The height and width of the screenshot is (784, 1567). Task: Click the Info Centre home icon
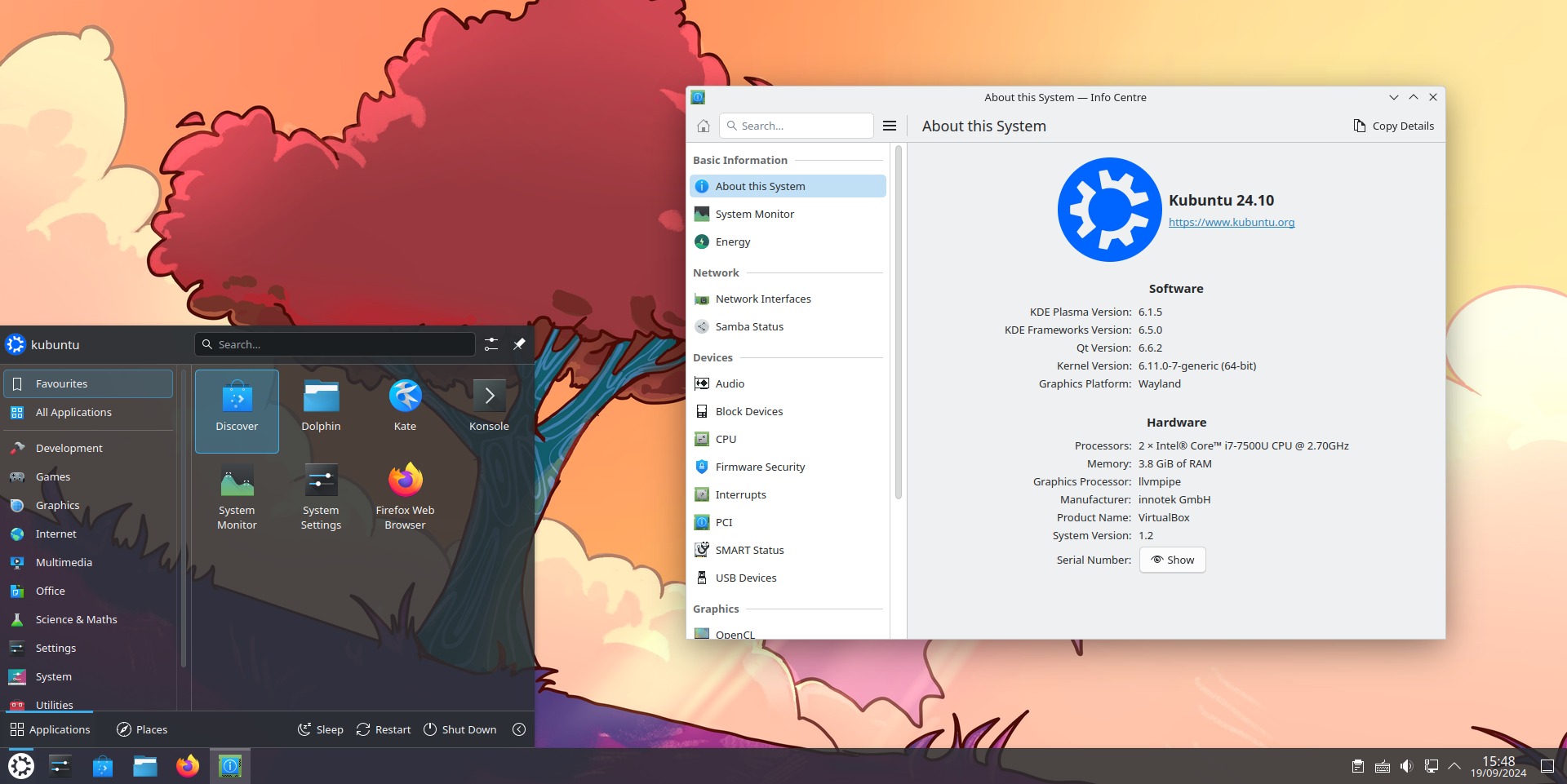click(704, 126)
